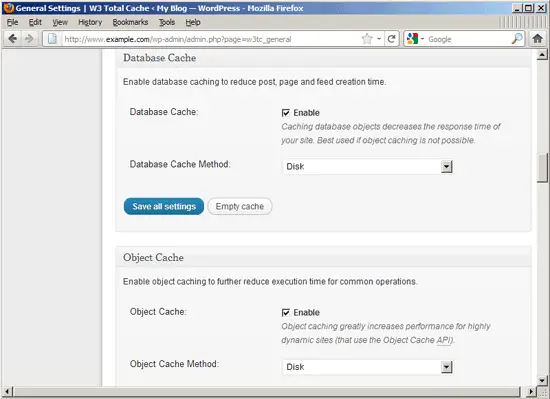This screenshot has width=550, height=399.
Task: Click the search magnifier icon
Action: [x=517, y=39]
